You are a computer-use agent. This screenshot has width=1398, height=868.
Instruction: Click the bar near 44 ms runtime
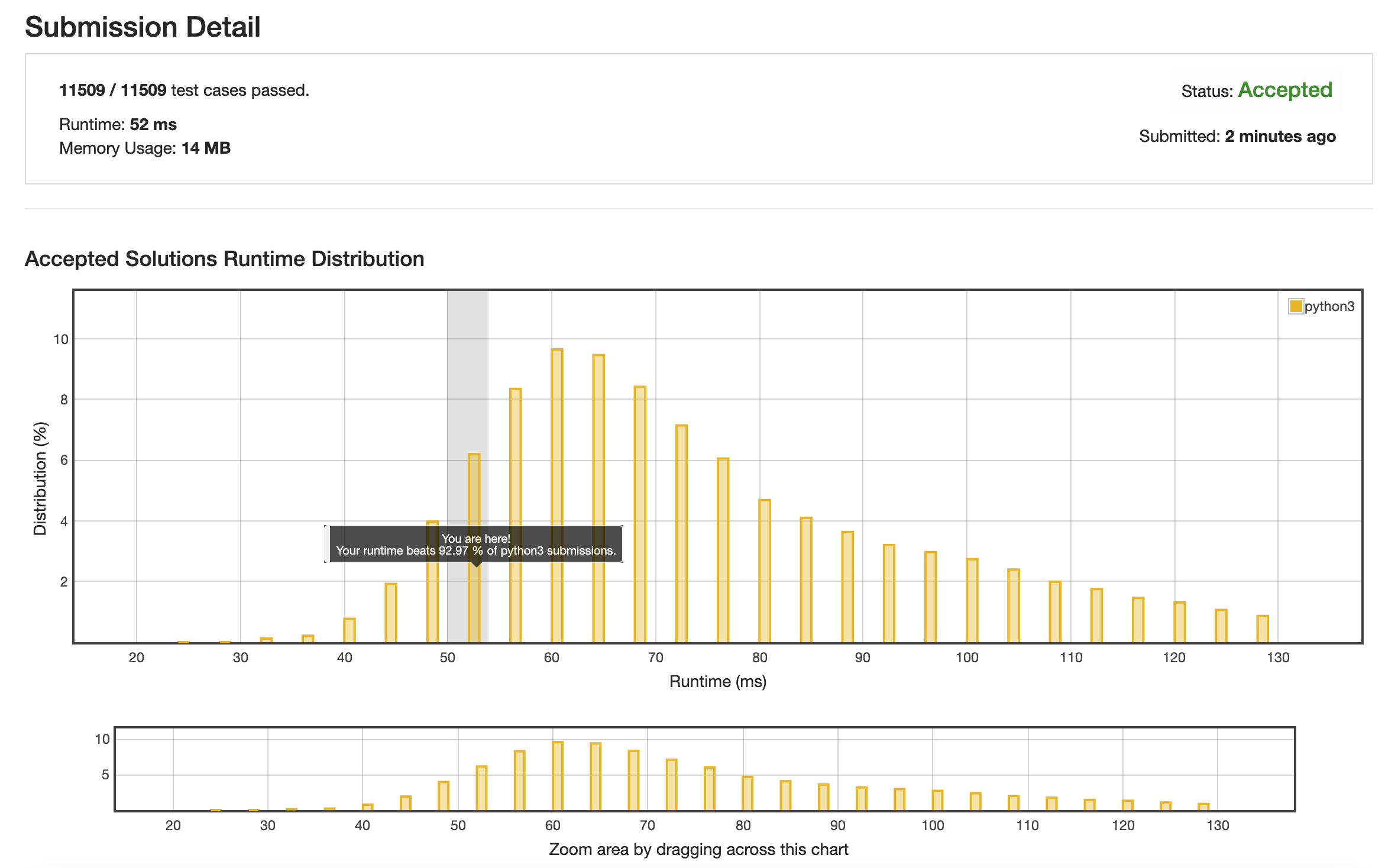tap(391, 612)
